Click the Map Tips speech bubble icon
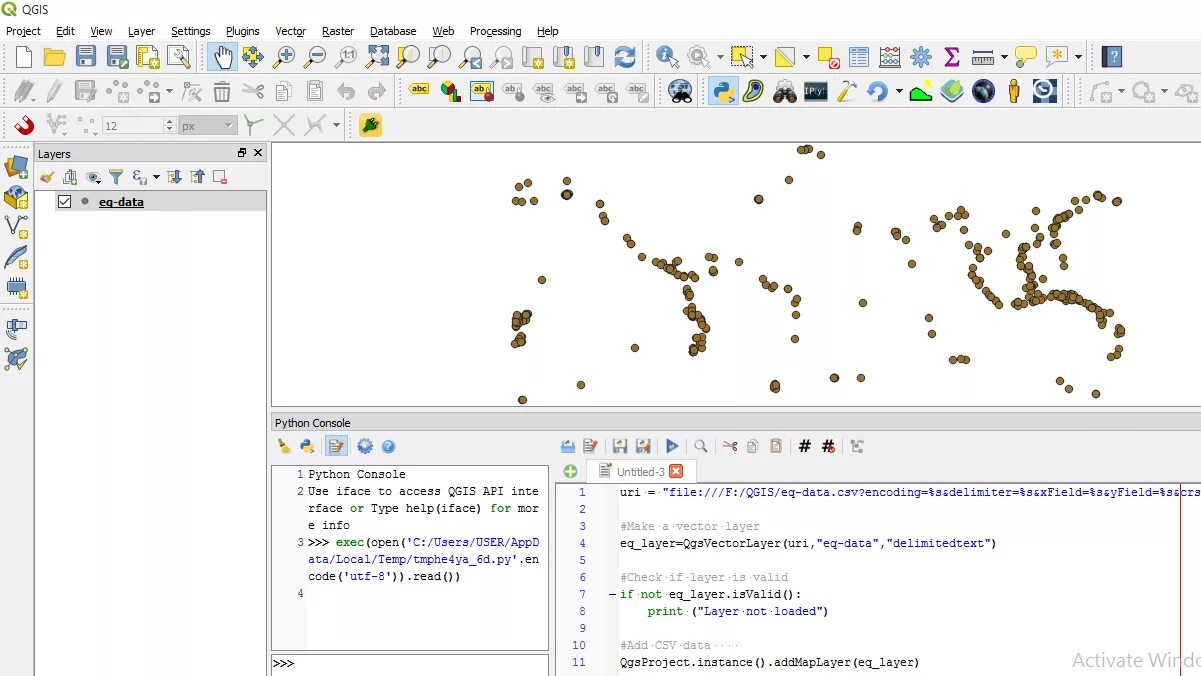 coord(1025,57)
